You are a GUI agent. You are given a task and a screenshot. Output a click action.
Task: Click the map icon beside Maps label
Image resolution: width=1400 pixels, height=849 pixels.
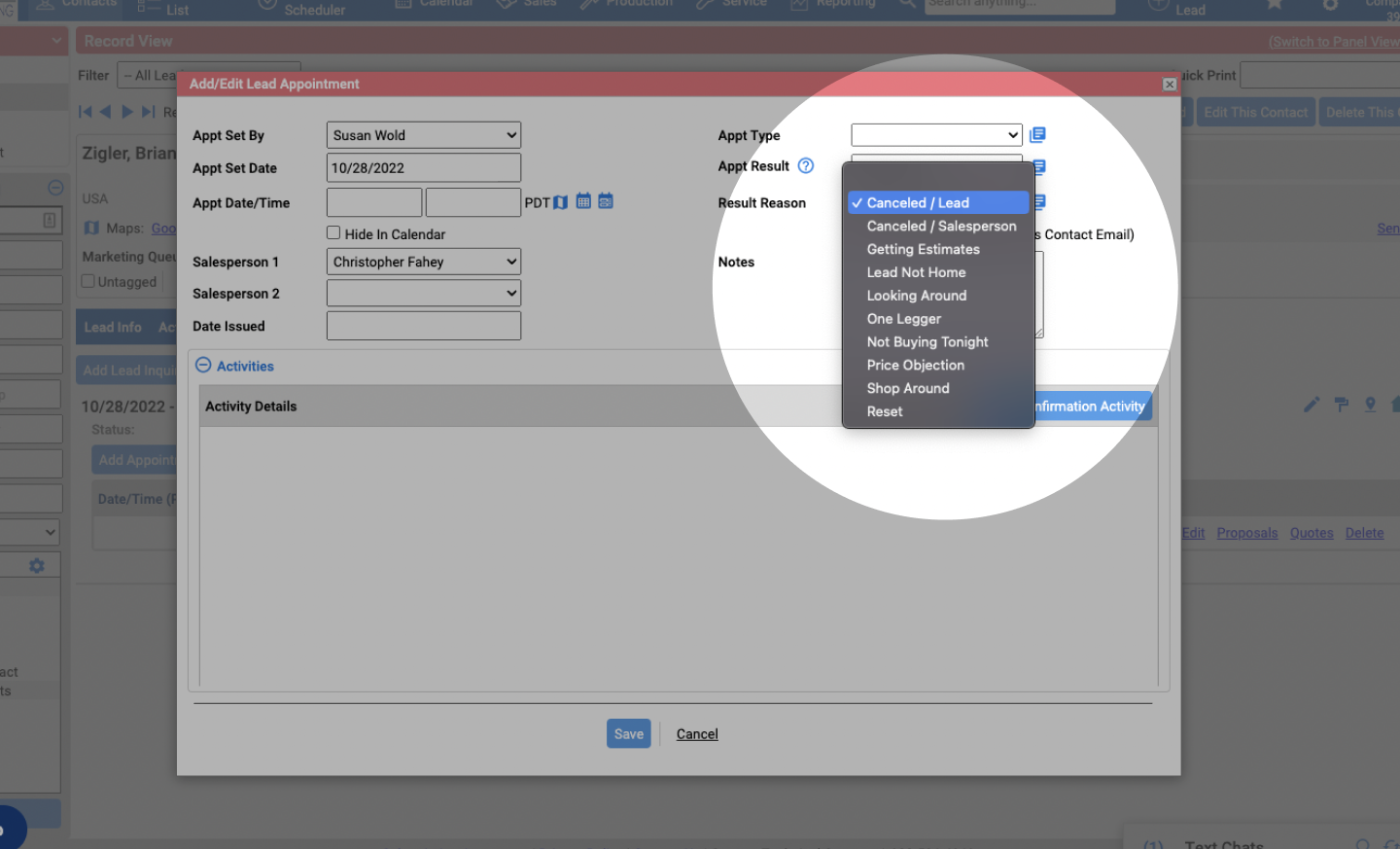tap(91, 228)
